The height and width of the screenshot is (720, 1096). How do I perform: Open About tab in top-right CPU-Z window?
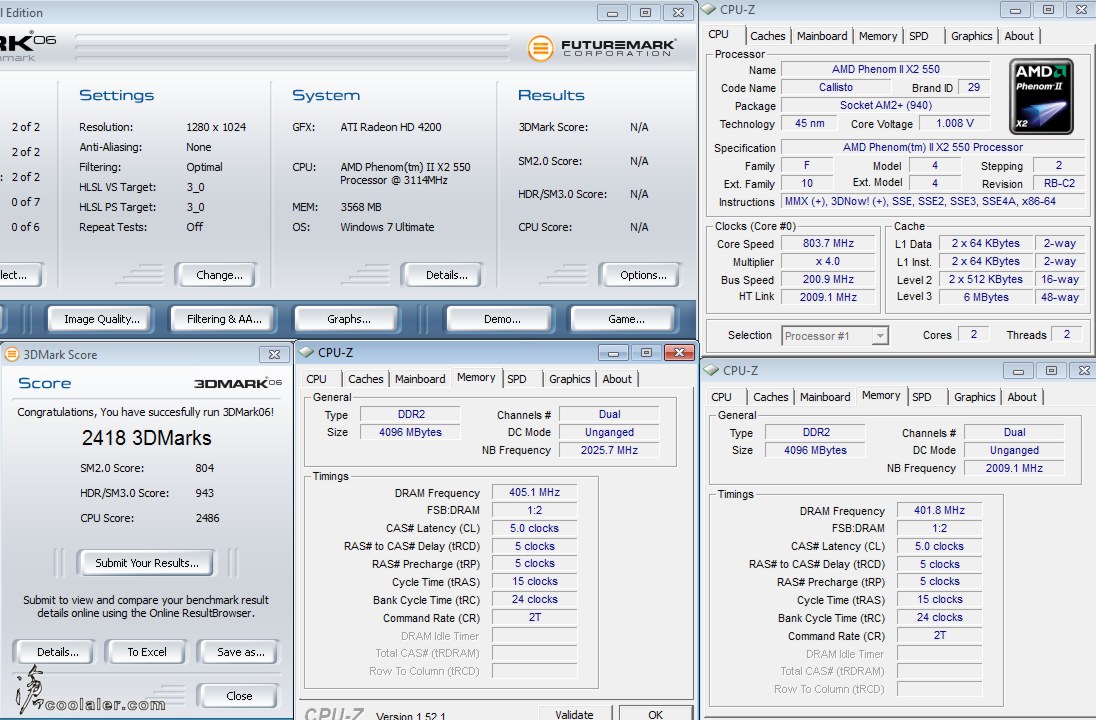1018,36
